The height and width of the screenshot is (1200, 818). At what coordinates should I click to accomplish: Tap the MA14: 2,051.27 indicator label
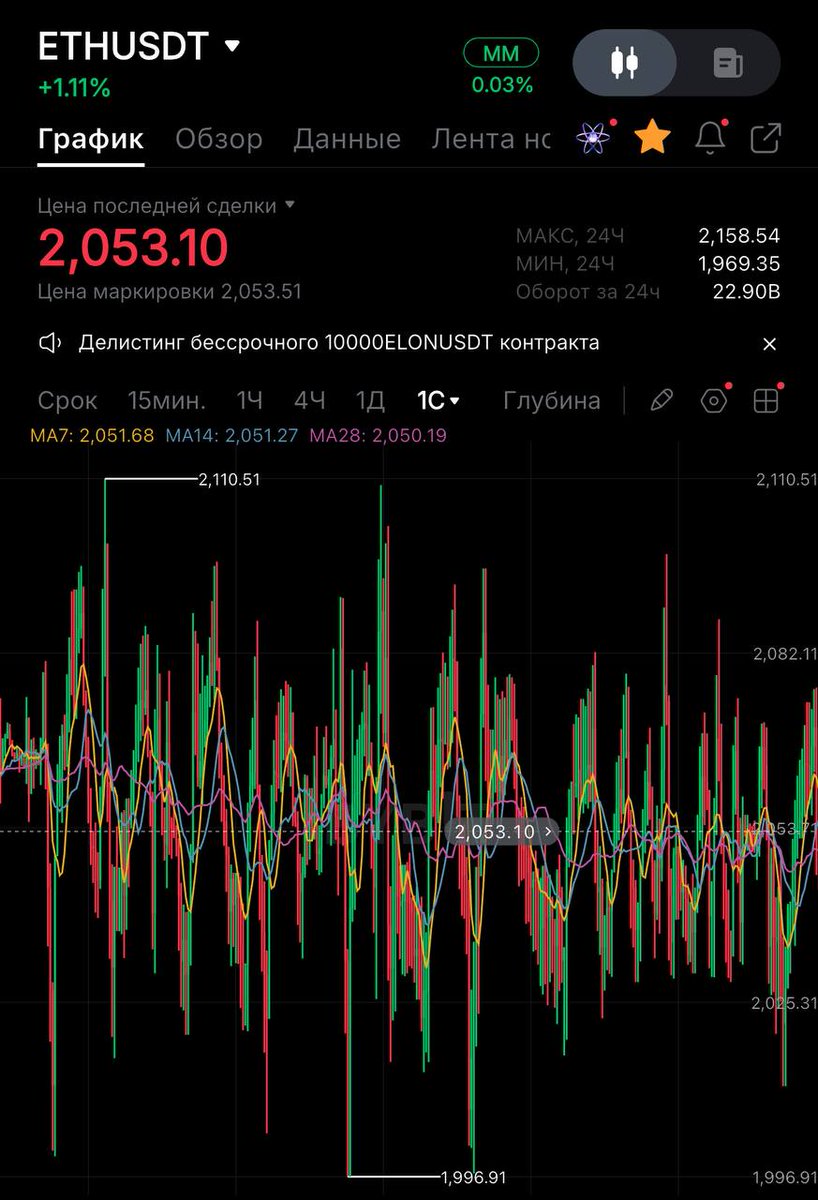point(231,436)
